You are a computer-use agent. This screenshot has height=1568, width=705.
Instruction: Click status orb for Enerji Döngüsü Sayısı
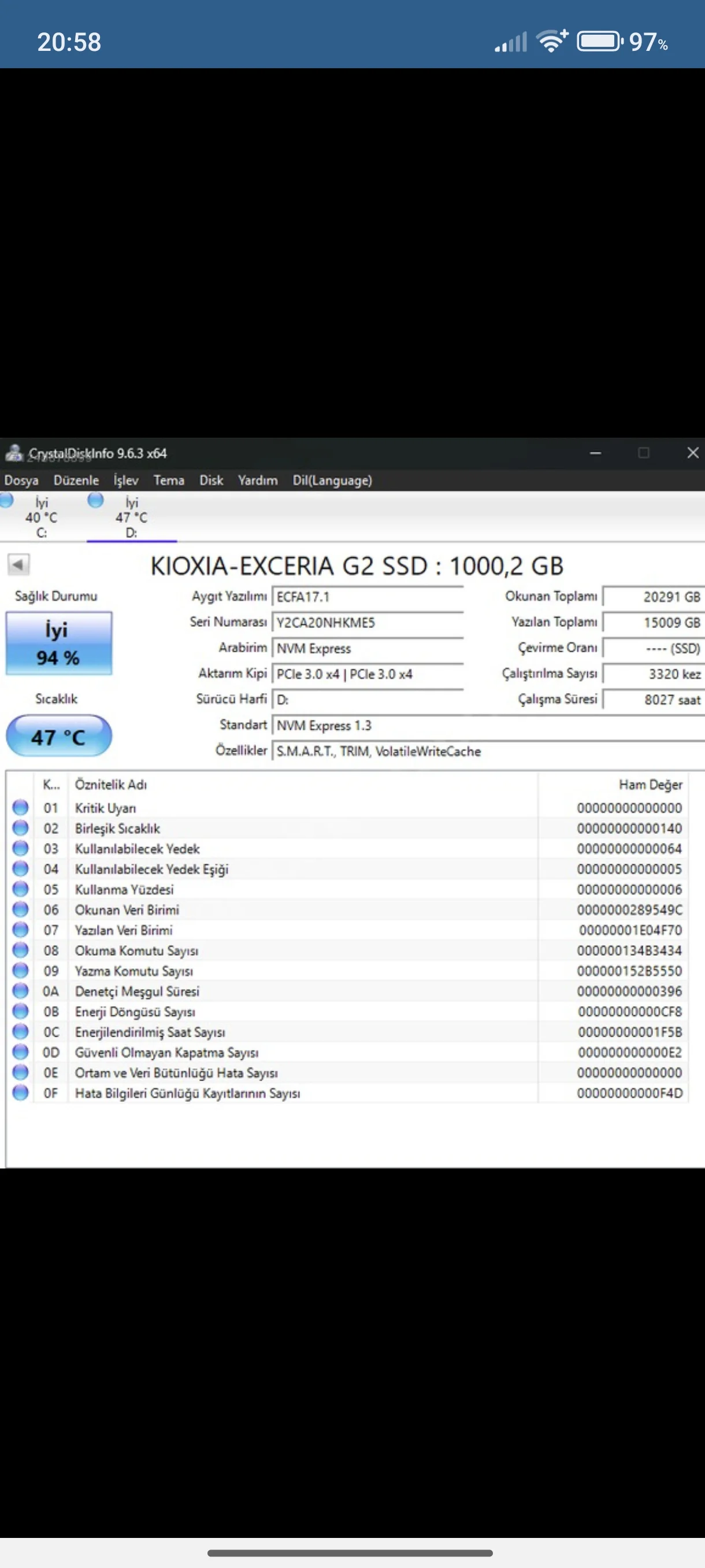point(21,1011)
